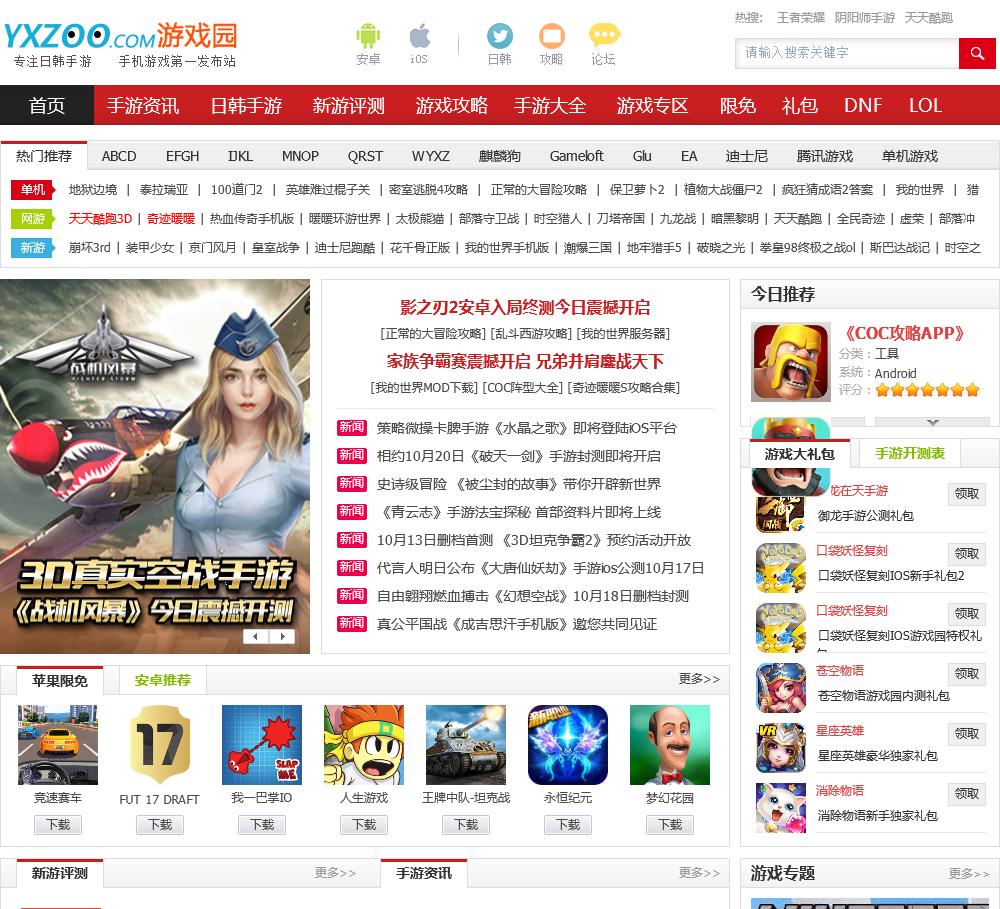Open 礼包 navigation item

tap(800, 105)
